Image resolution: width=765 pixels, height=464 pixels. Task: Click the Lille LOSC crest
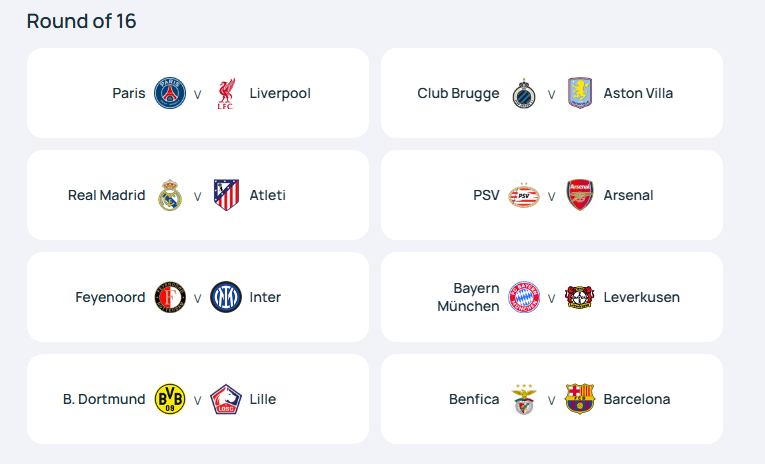point(226,399)
